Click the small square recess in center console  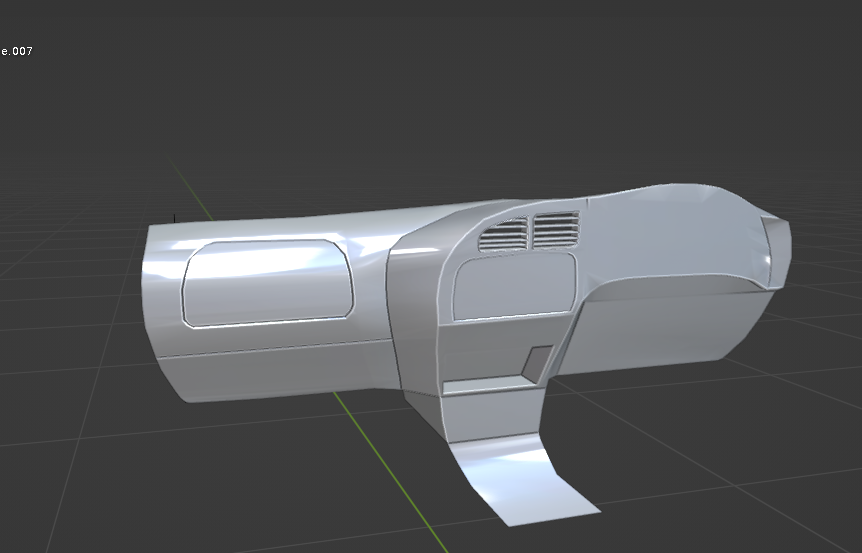click(538, 364)
